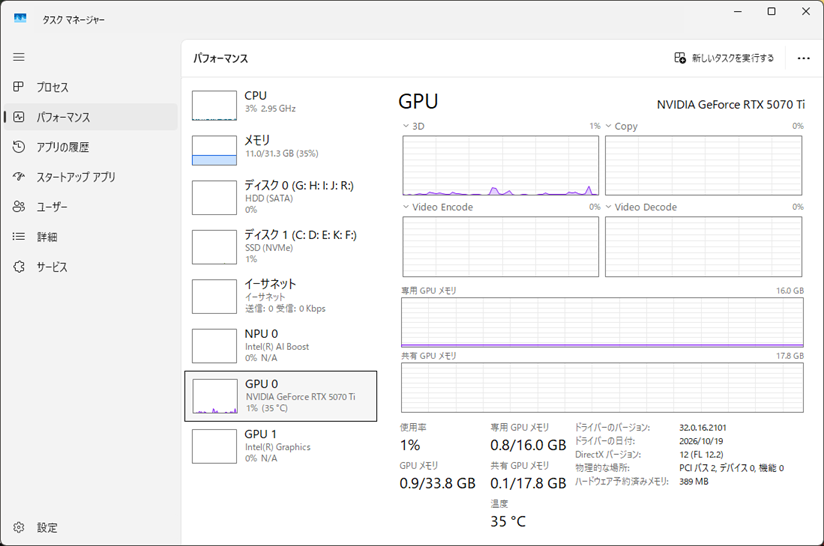Switch to 詳細 page

click(91, 236)
